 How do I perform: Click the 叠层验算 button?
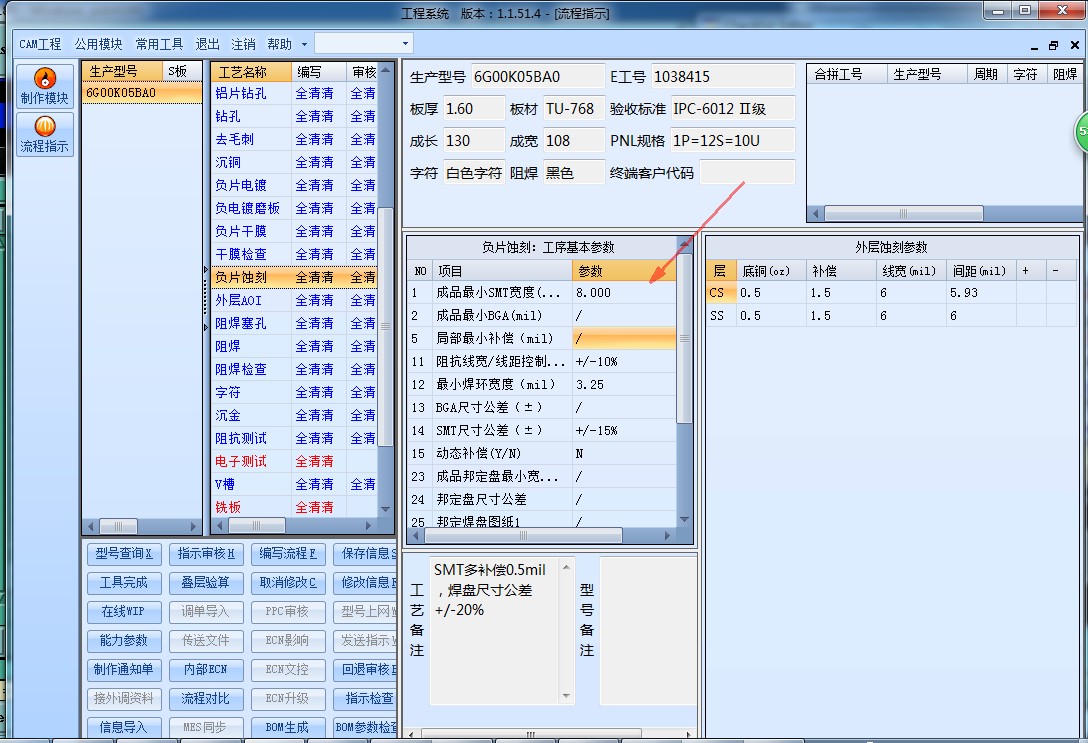[x=206, y=583]
